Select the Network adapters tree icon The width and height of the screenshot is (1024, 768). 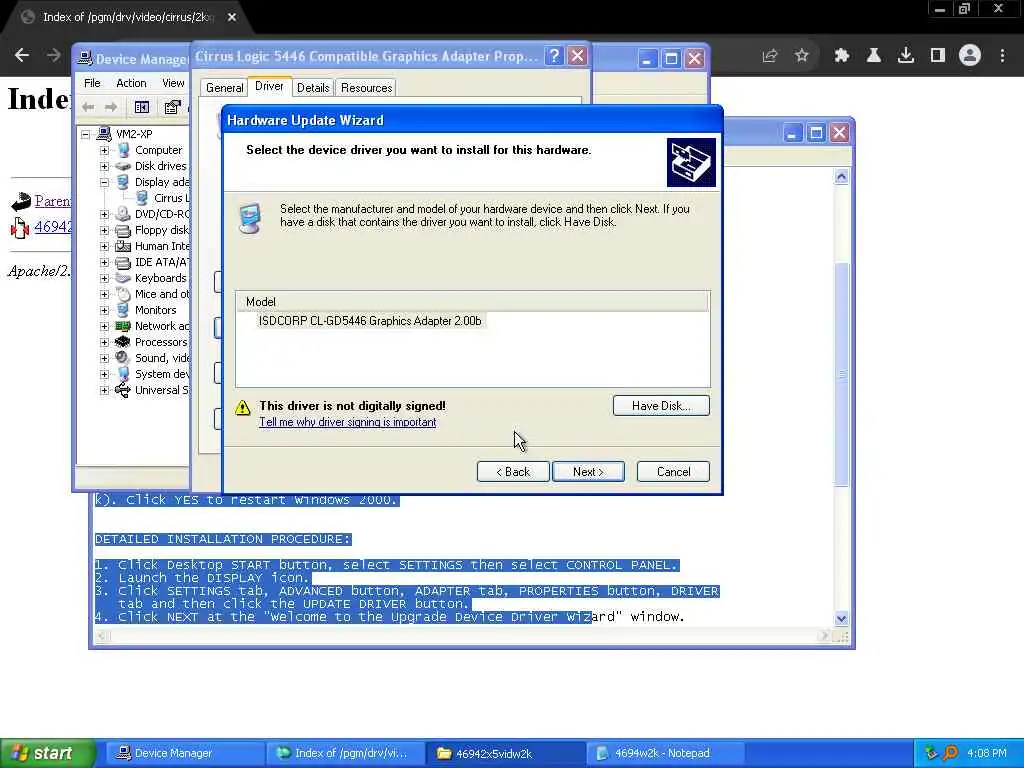123,326
